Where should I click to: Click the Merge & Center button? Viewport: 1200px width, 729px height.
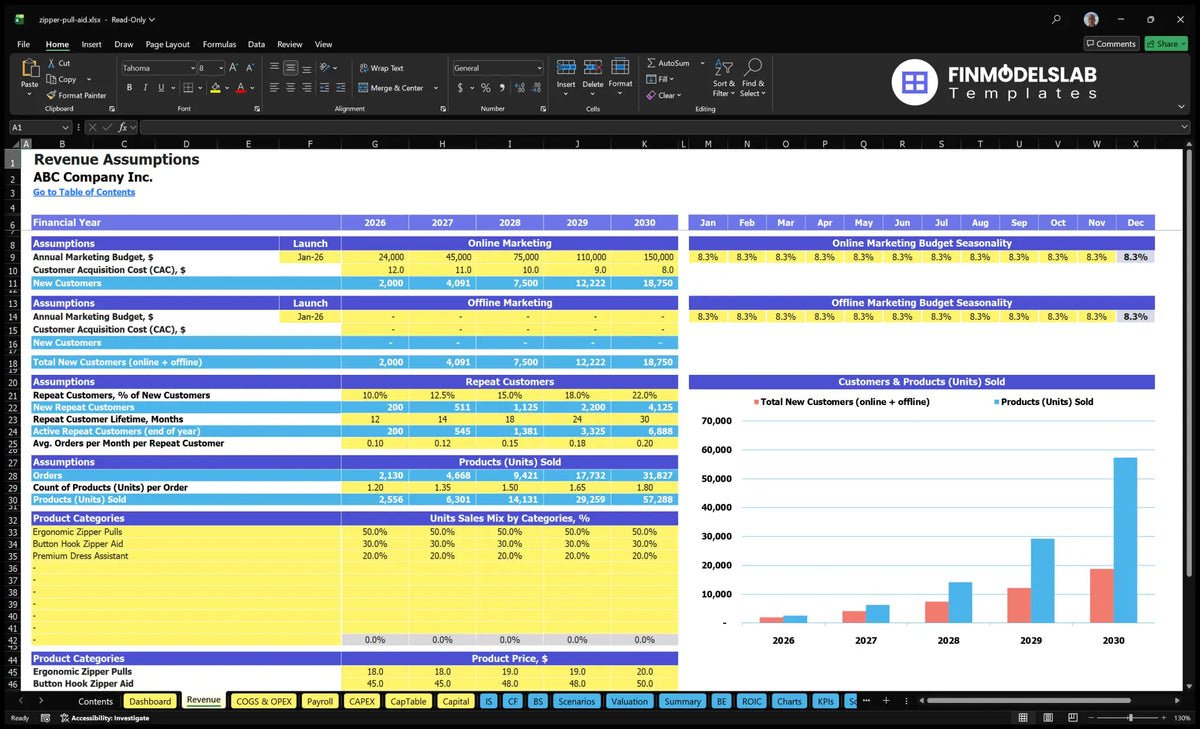click(x=391, y=88)
